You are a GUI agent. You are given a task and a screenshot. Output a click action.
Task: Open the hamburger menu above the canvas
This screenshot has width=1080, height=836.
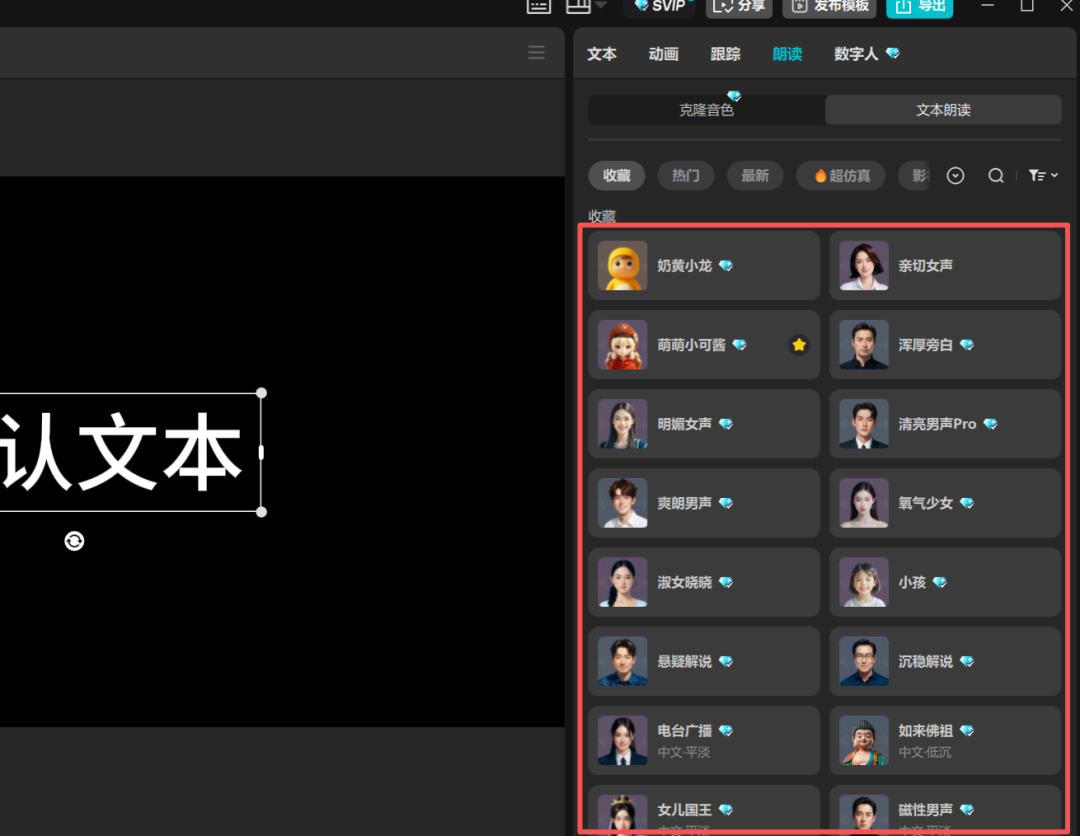[x=536, y=52]
